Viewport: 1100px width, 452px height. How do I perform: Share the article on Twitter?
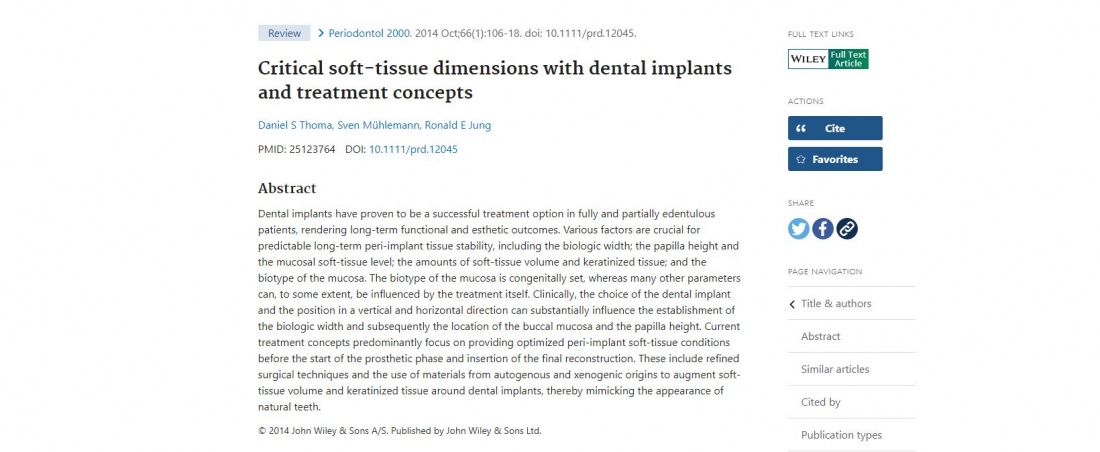pos(798,229)
